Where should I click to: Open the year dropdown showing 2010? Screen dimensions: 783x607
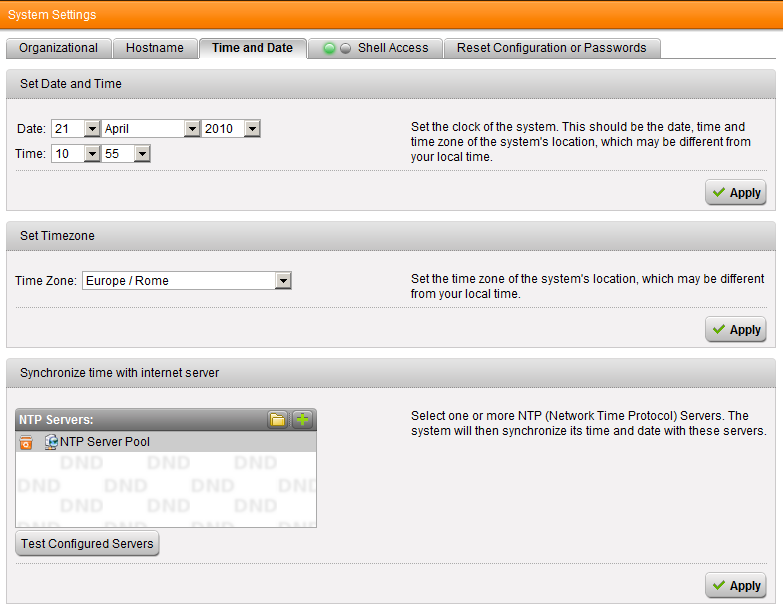tap(231, 129)
